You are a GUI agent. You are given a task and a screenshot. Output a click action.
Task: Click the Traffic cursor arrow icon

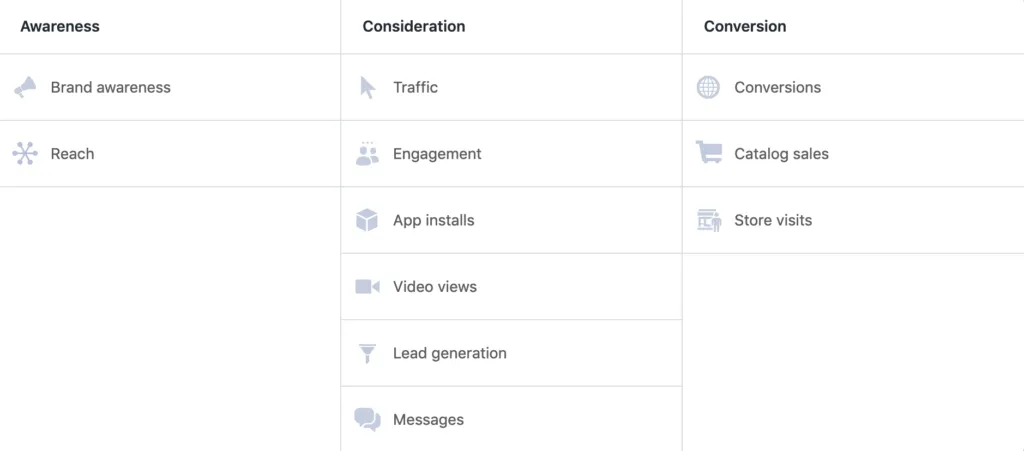[368, 87]
